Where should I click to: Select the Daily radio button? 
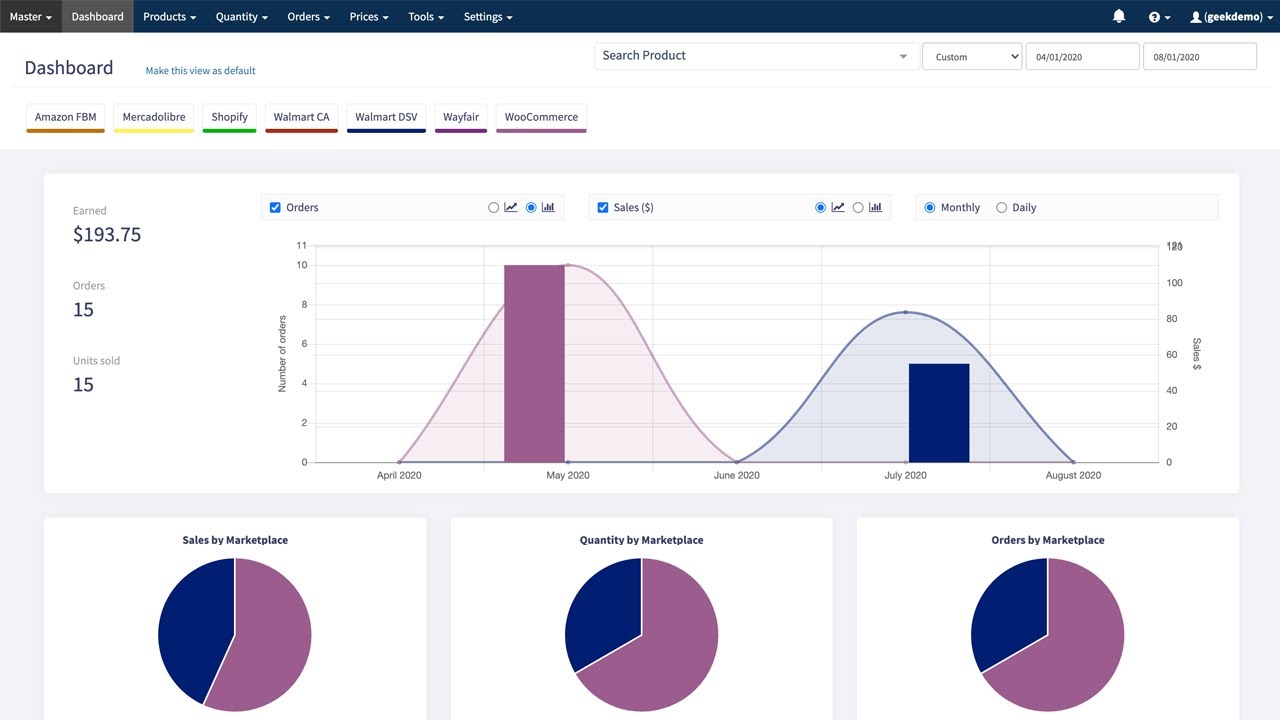click(1001, 207)
